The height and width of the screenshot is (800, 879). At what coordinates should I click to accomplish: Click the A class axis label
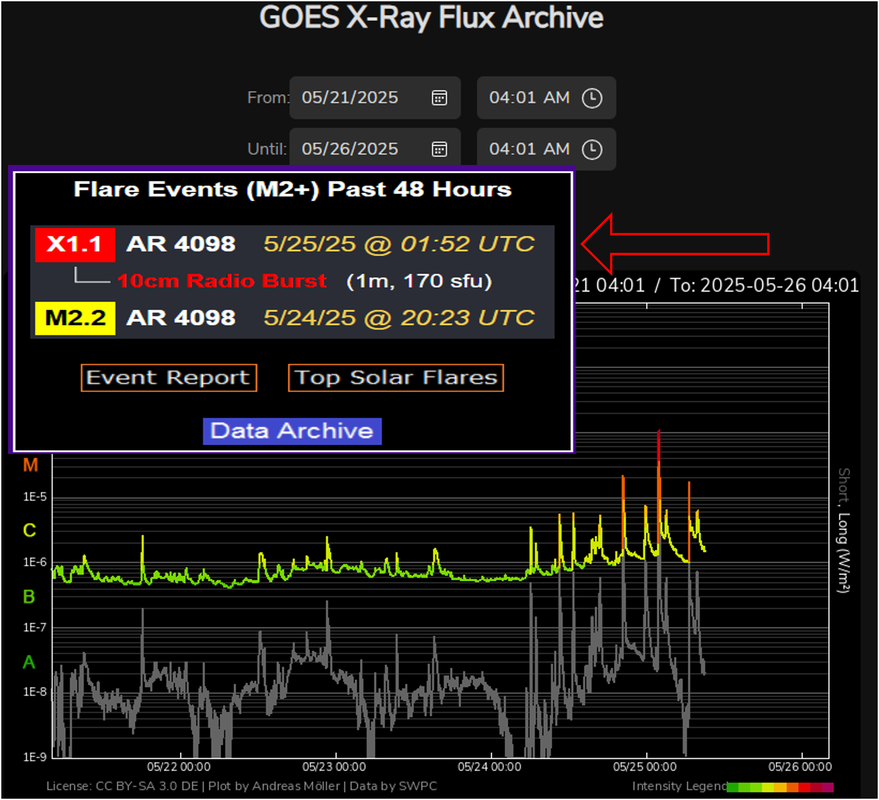click(29, 663)
